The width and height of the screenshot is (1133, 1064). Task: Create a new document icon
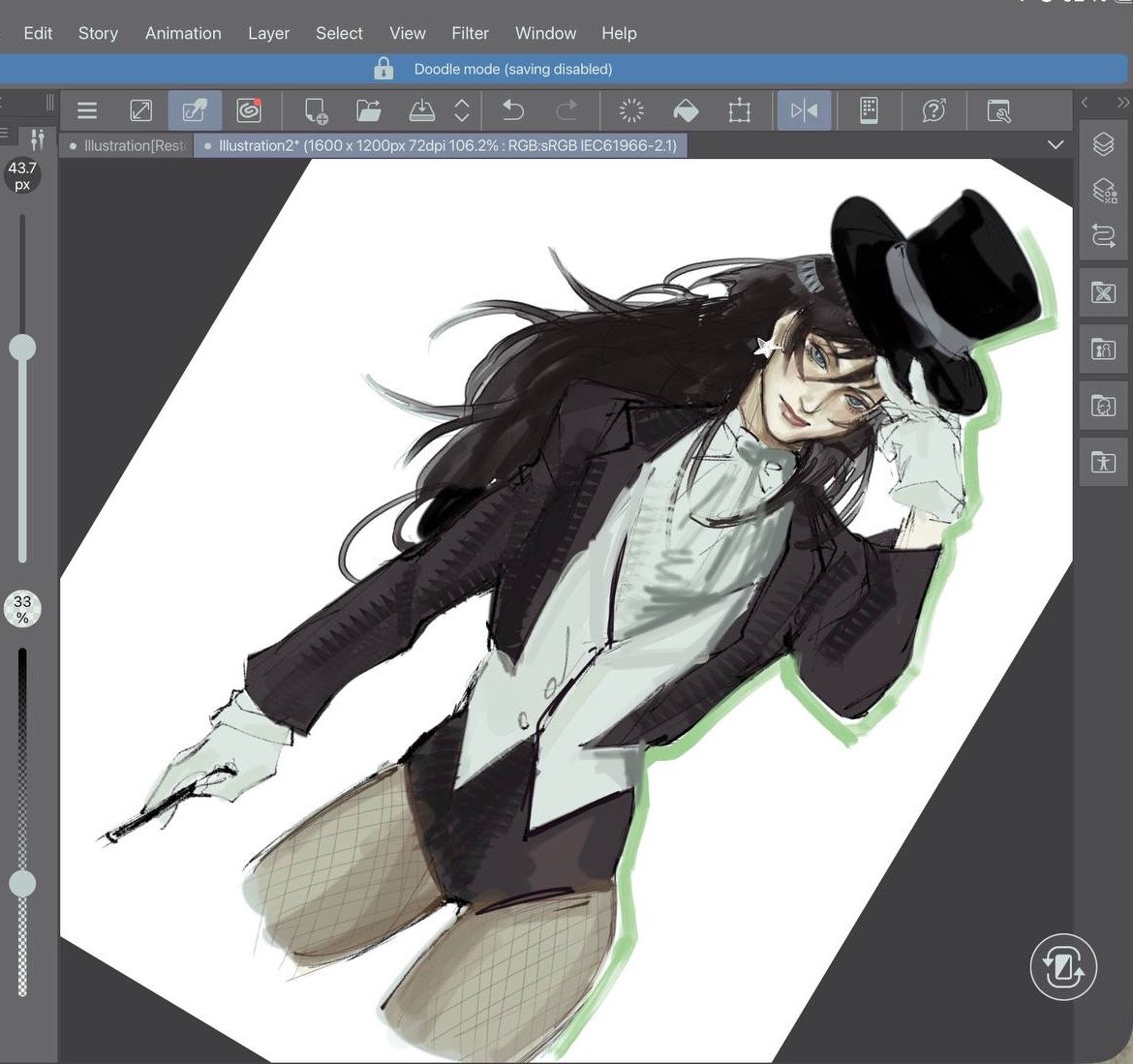click(x=316, y=110)
